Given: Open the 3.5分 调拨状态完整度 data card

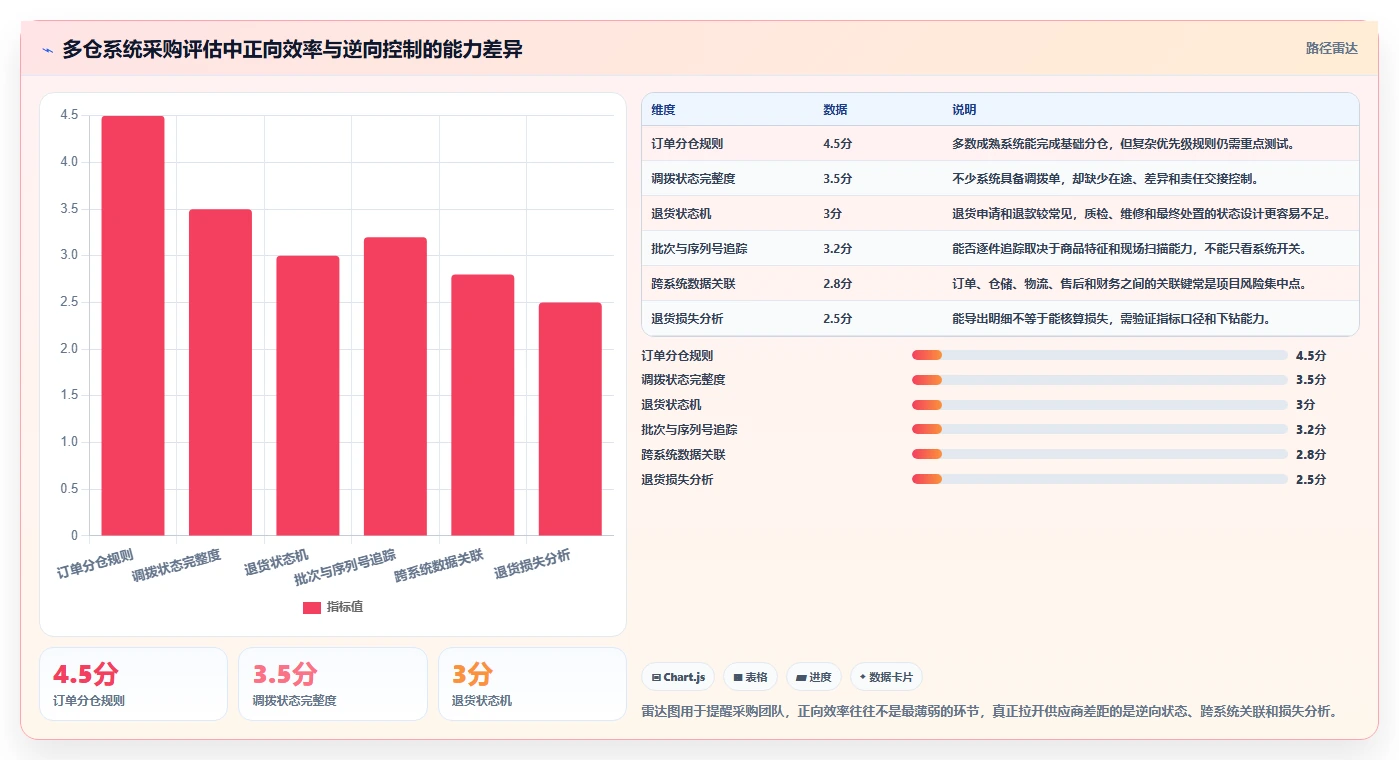Looking at the screenshot, I should [333, 684].
